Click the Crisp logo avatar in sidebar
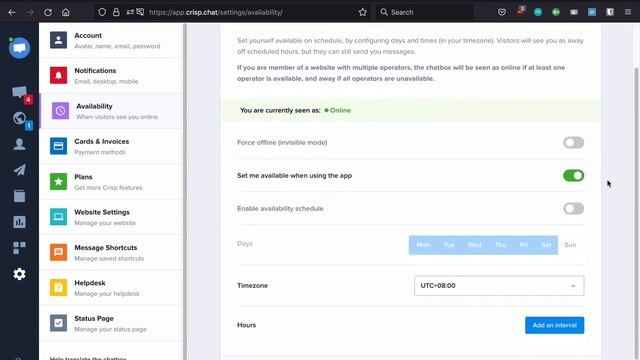The width and height of the screenshot is (640, 360). coord(19,48)
